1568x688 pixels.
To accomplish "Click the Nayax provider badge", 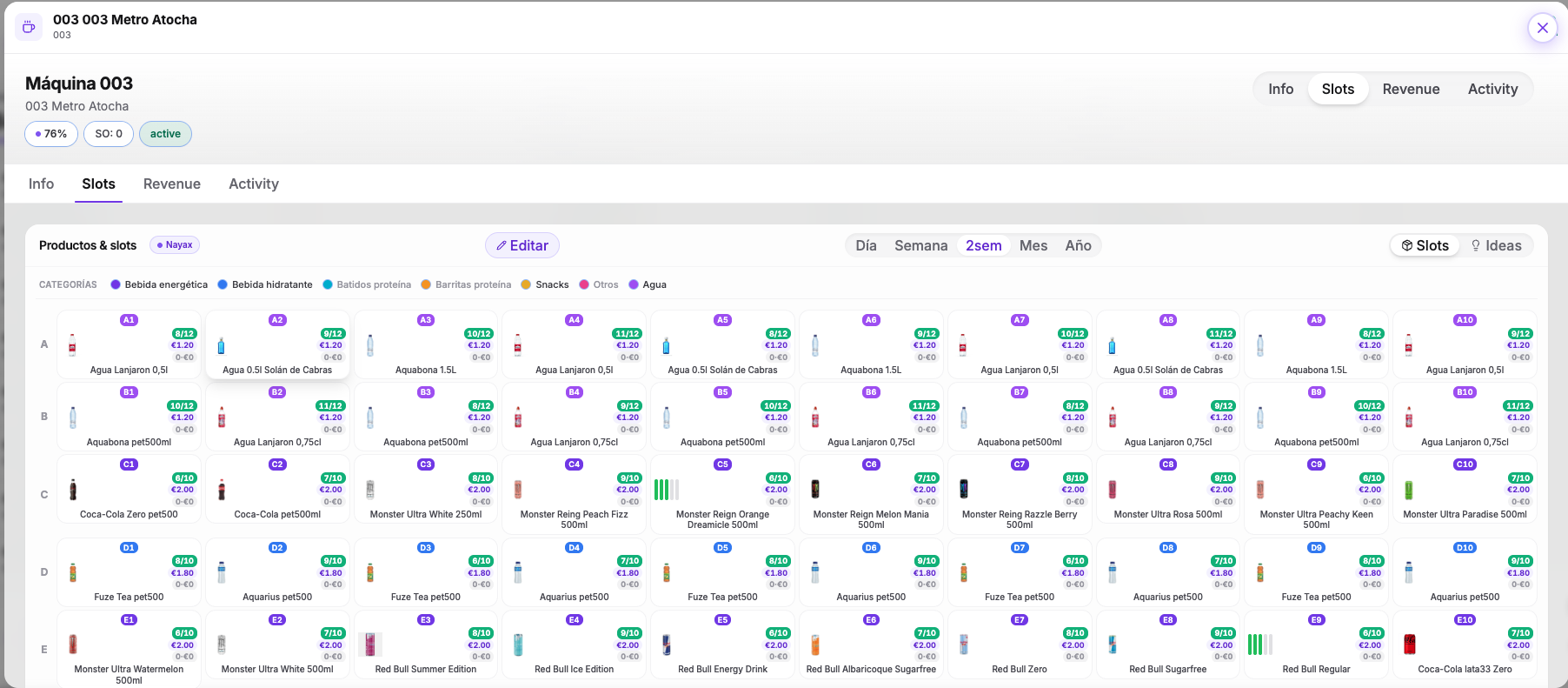I will click(175, 244).
